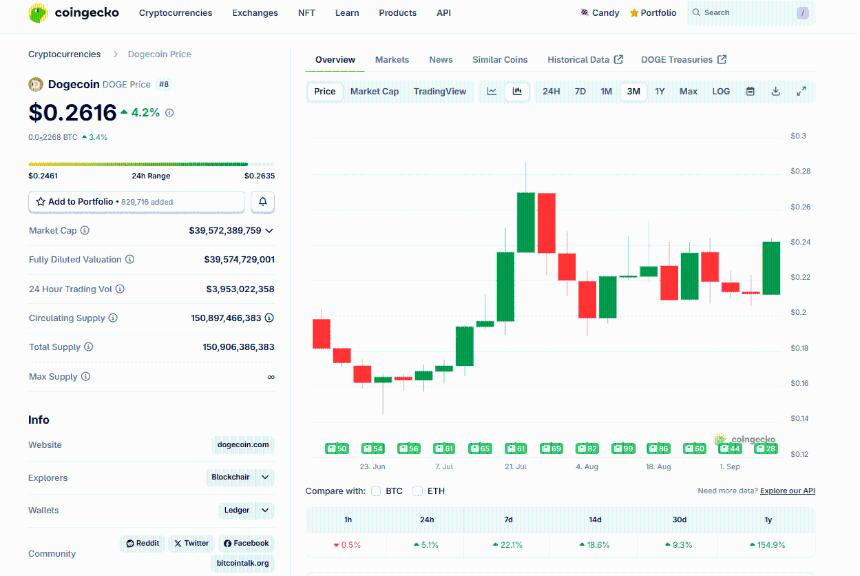The height and width of the screenshot is (576, 860).
Task: Select the 24H time range
Action: click(551, 92)
